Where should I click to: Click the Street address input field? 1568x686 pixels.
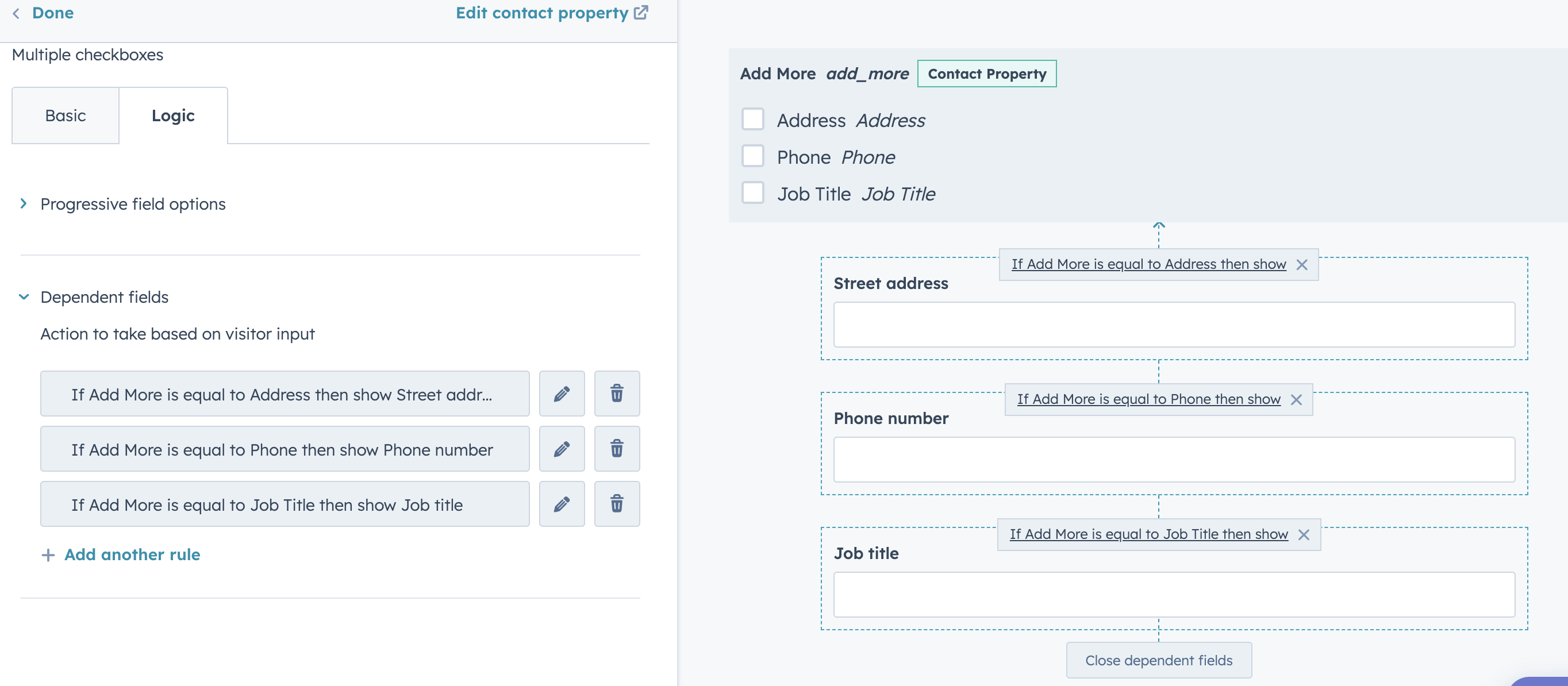[x=1173, y=325]
